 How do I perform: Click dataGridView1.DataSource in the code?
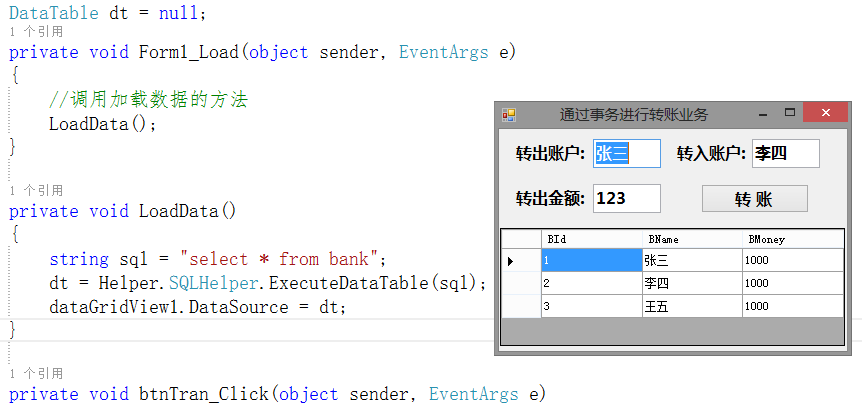click(x=168, y=307)
